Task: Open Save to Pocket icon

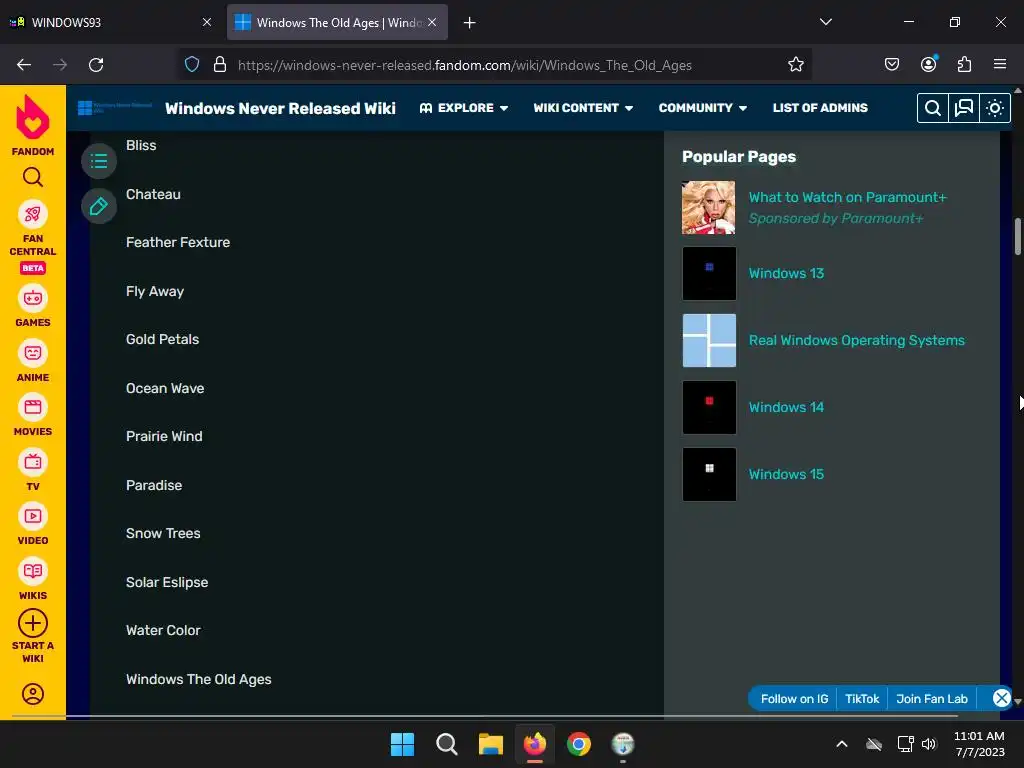Action: tap(892, 65)
